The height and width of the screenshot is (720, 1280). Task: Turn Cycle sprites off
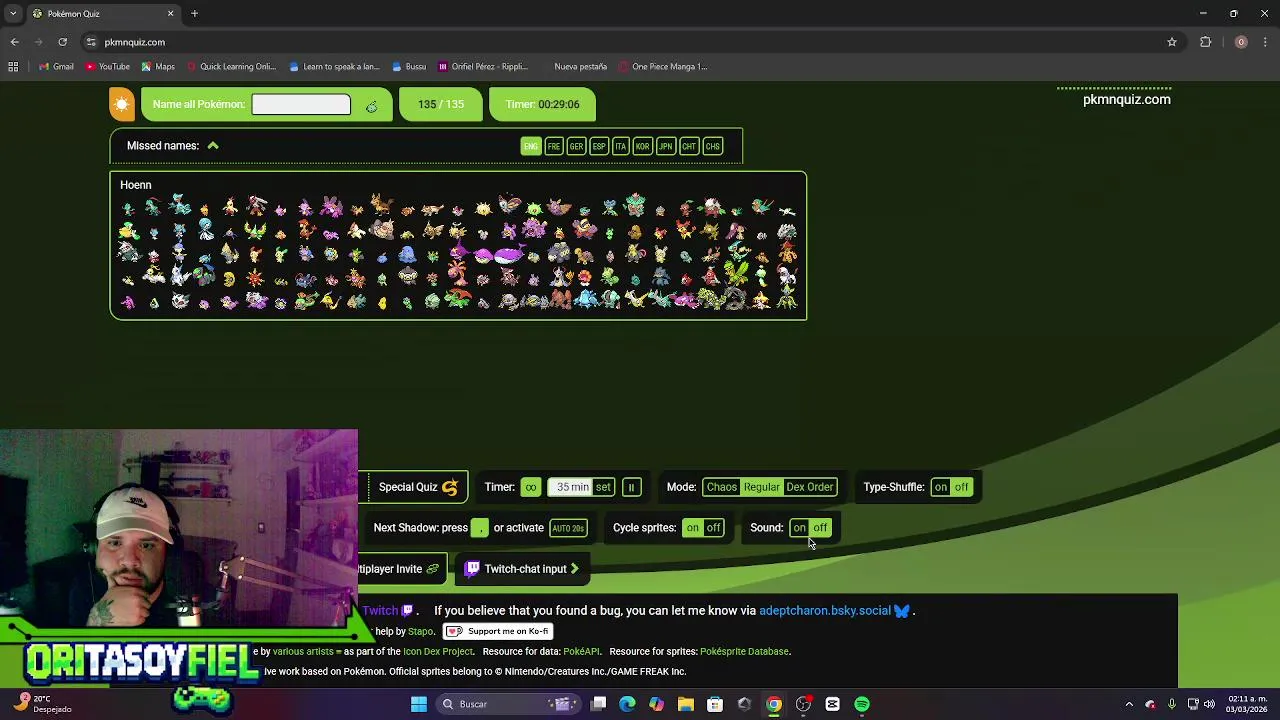point(713,528)
